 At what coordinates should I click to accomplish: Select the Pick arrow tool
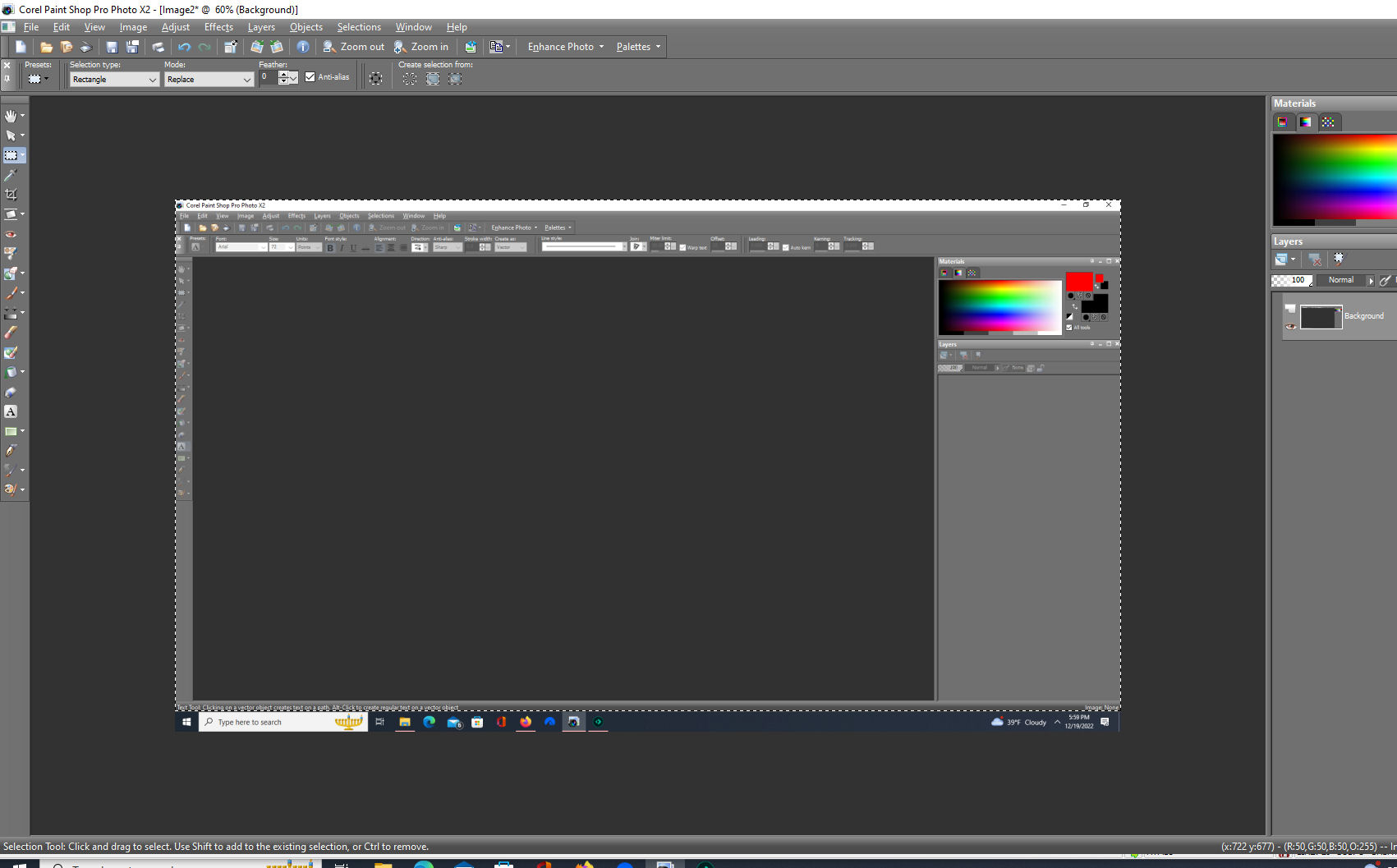11,135
